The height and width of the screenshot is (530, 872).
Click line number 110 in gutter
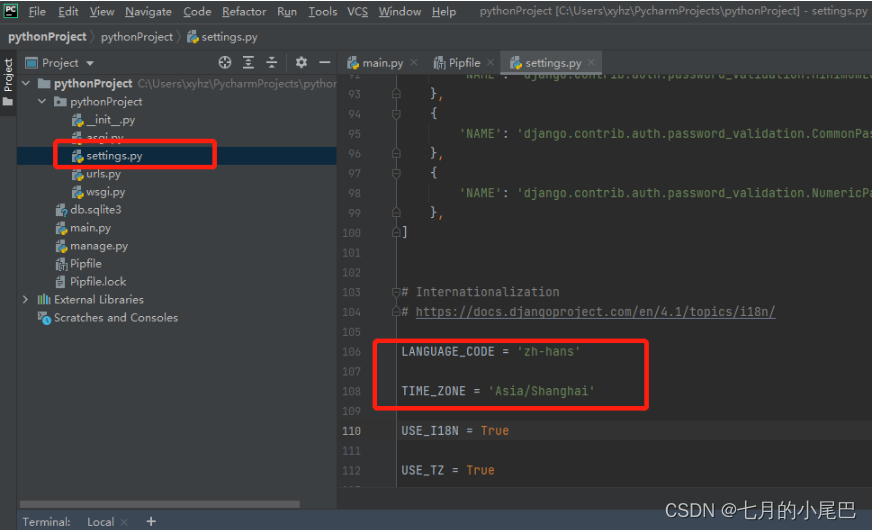tap(351, 431)
